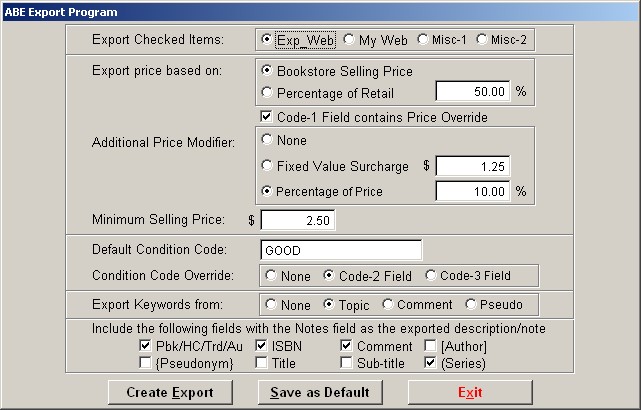The height and width of the screenshot is (410, 641).
Task: Click the Default Condition Code GOOD field
Action: point(341,250)
